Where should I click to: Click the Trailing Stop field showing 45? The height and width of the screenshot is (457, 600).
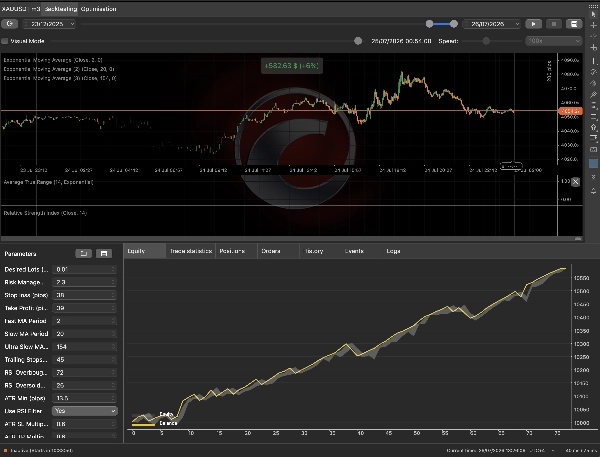[84, 360]
